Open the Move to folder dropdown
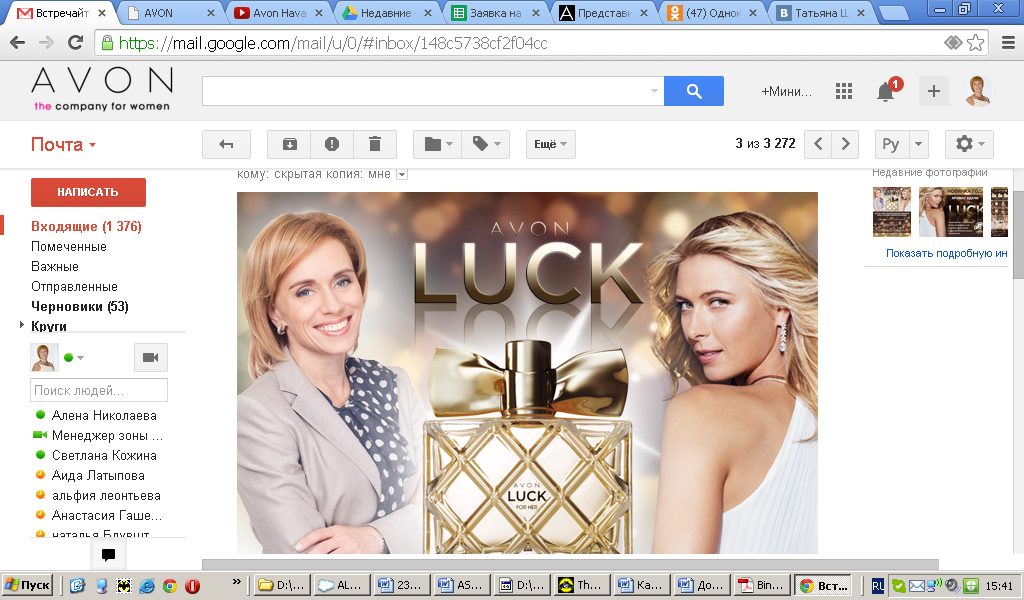This screenshot has width=1024, height=600. tap(438, 144)
